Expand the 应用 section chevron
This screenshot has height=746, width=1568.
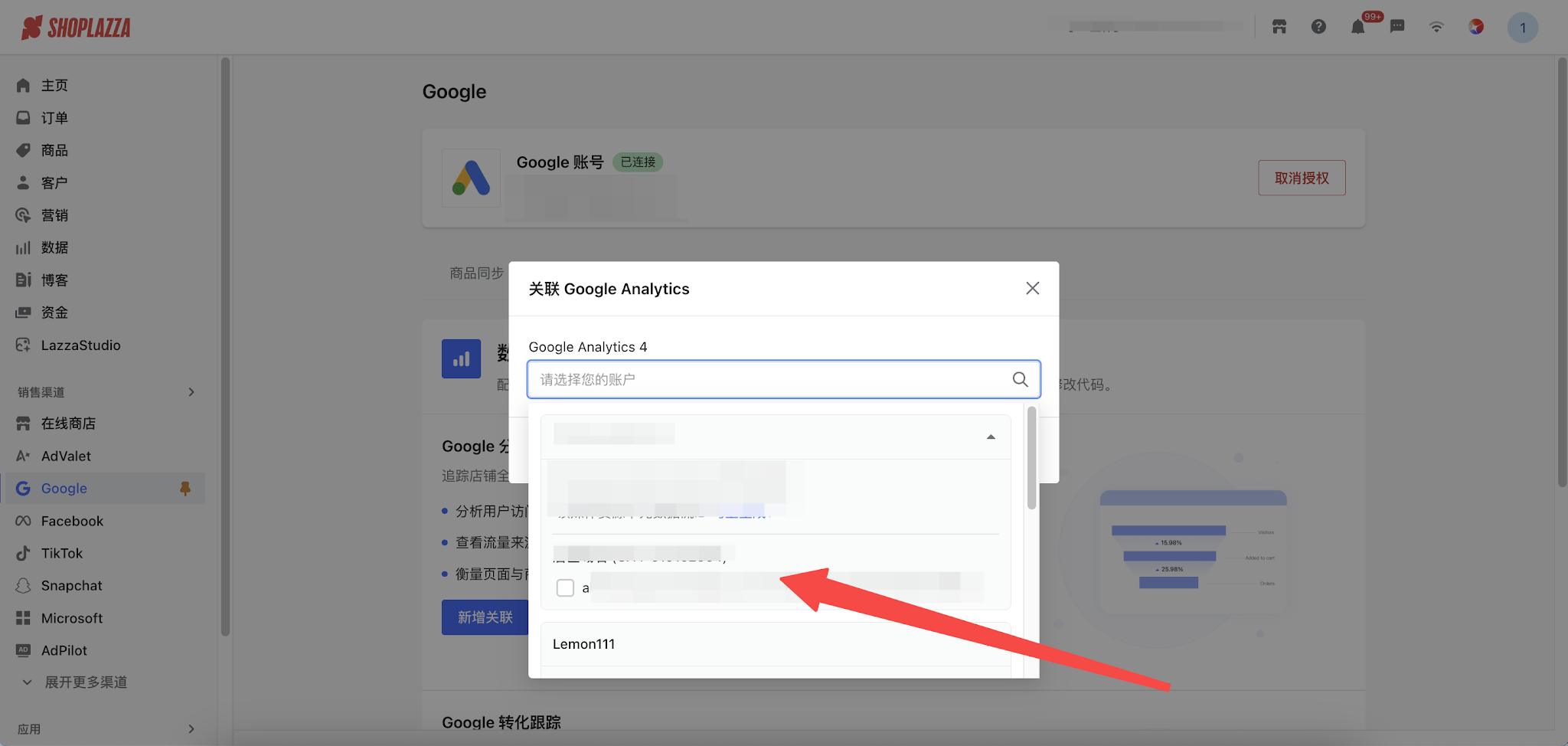point(191,729)
